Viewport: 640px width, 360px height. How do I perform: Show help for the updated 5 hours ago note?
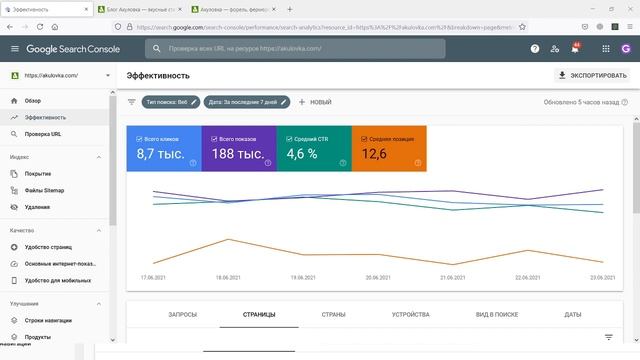coord(624,102)
